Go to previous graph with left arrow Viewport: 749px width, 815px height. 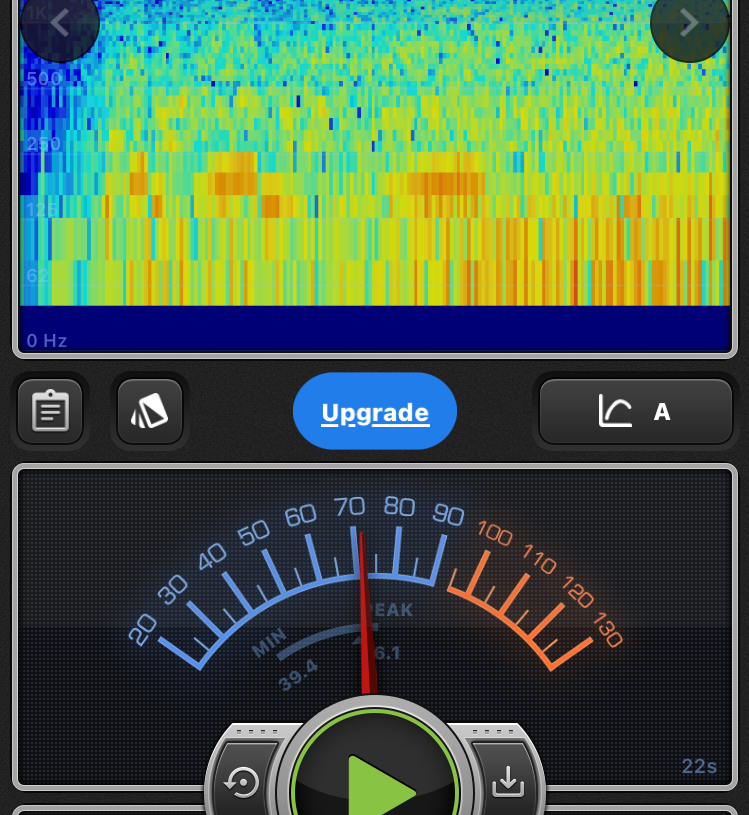pyautogui.click(x=59, y=22)
